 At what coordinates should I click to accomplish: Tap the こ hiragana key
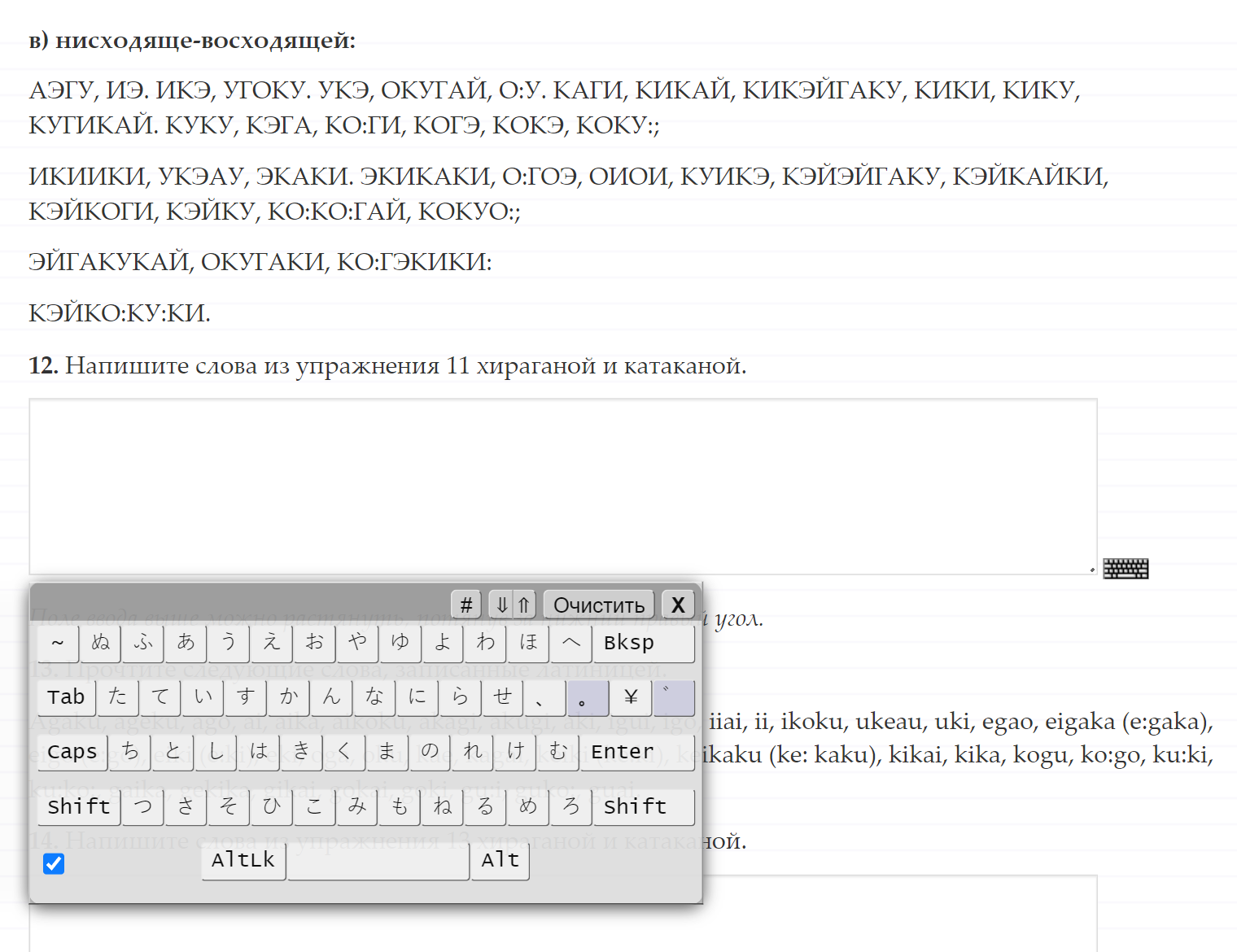click(314, 806)
